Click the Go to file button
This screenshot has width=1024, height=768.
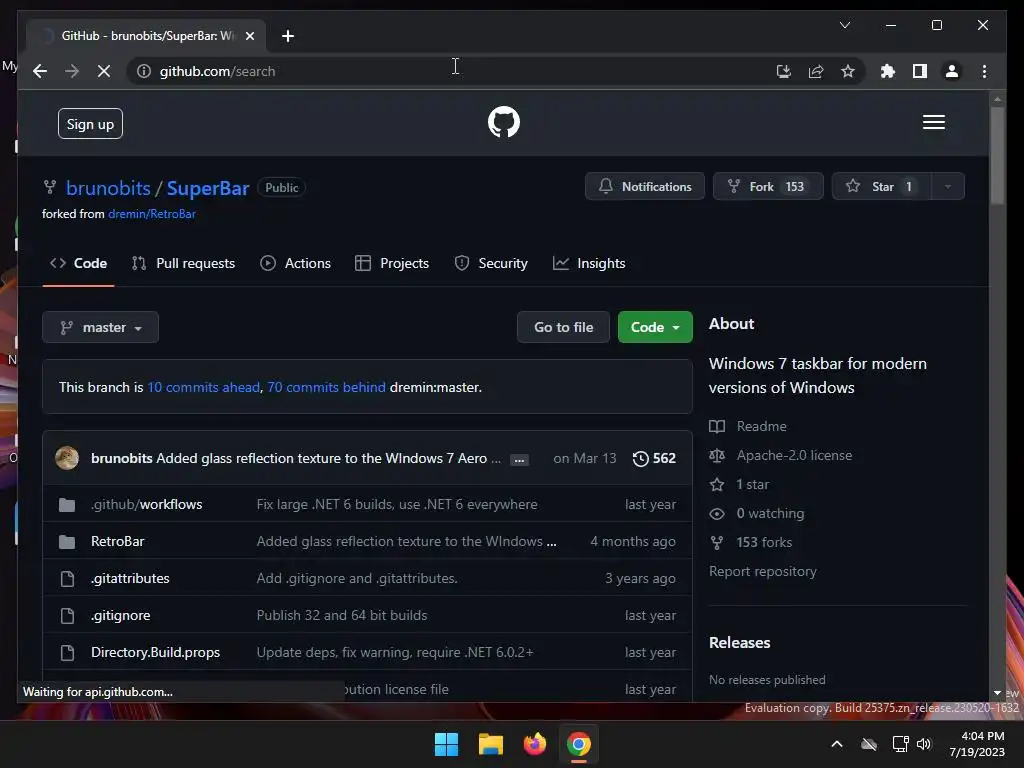[x=563, y=327]
